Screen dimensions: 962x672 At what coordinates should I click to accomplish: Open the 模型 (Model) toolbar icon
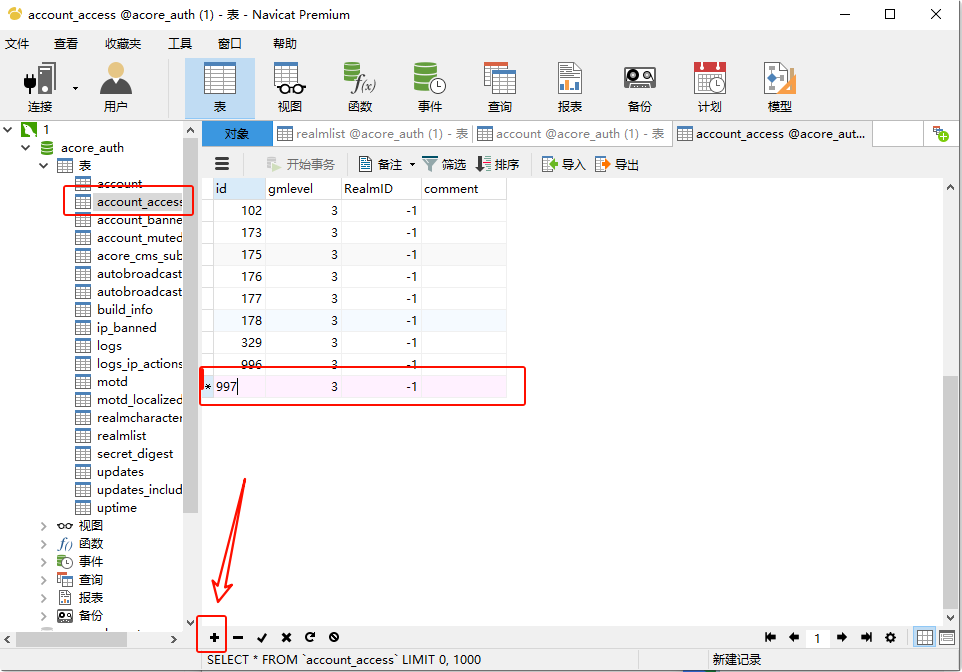[779, 87]
